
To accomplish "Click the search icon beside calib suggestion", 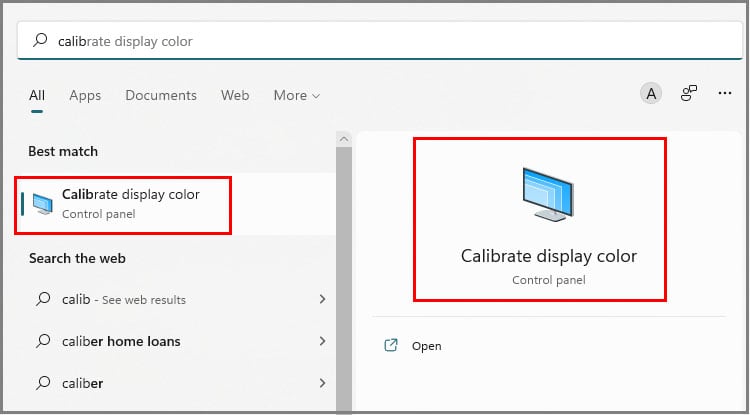I will [43, 299].
